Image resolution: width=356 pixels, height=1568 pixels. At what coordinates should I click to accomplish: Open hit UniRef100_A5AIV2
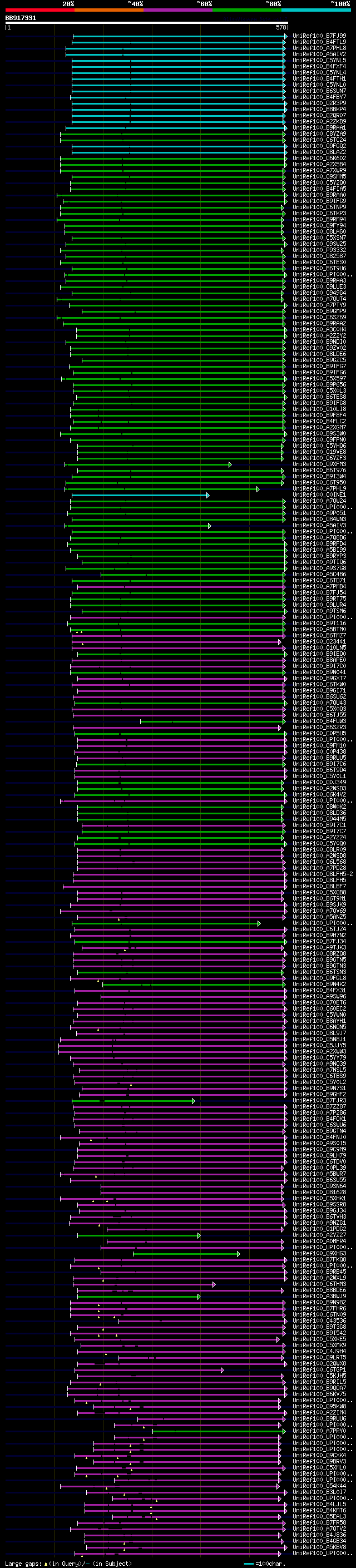319,54
